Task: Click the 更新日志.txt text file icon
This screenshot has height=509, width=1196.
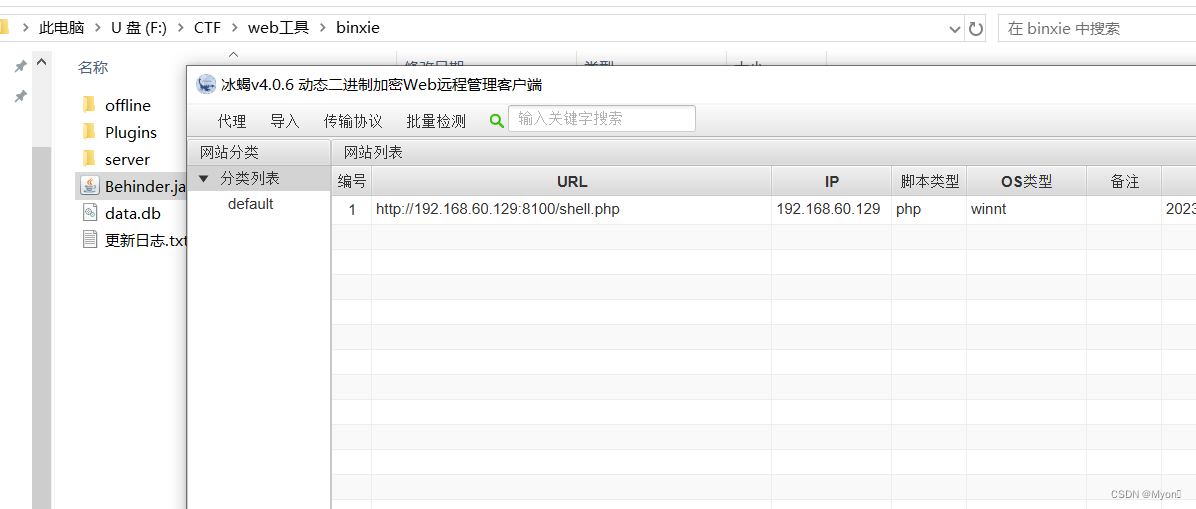Action: tap(90, 240)
